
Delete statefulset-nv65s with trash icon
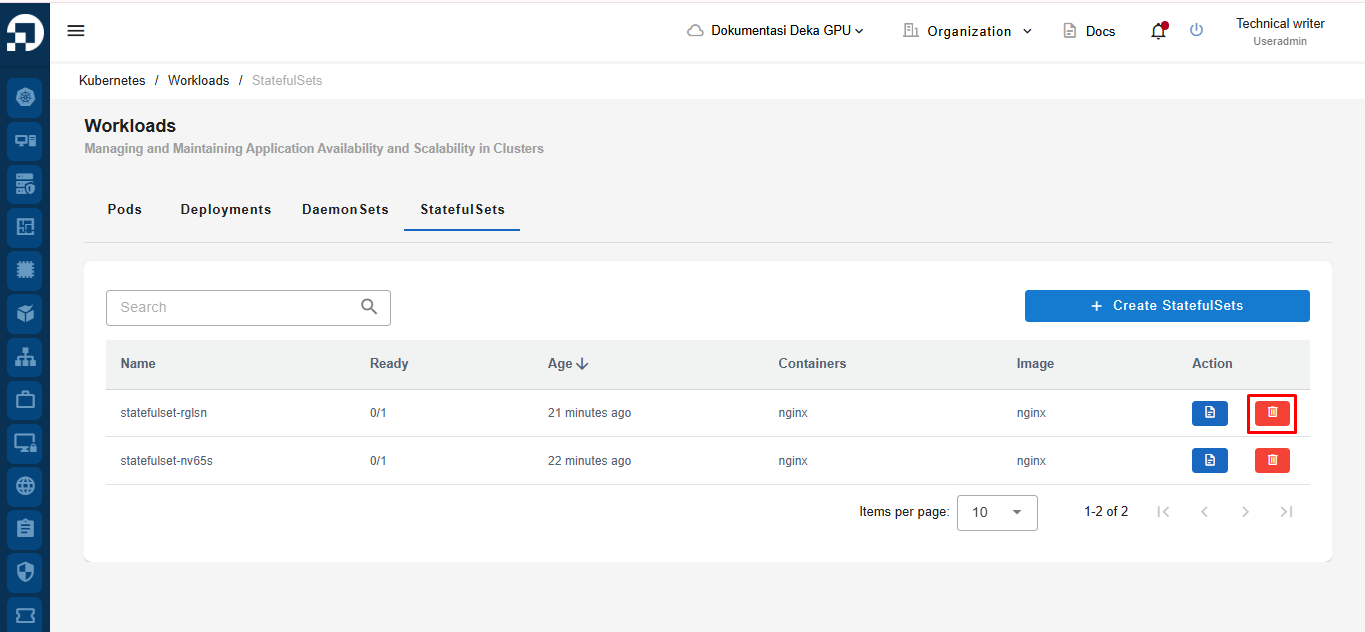click(1272, 460)
